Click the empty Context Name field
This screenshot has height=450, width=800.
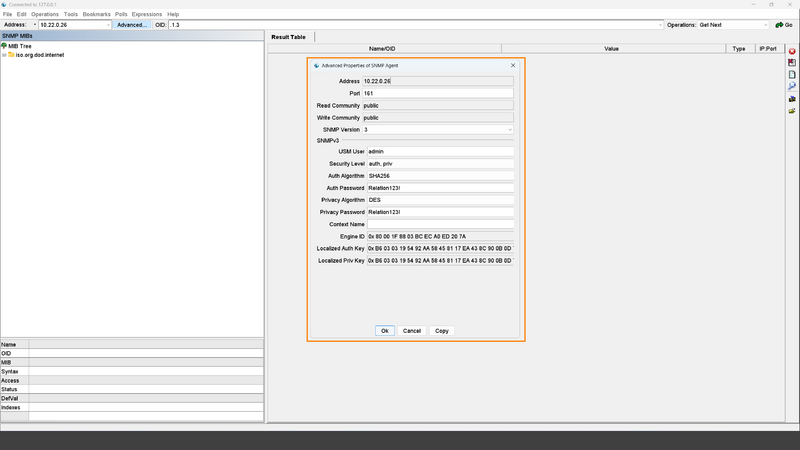pos(440,224)
